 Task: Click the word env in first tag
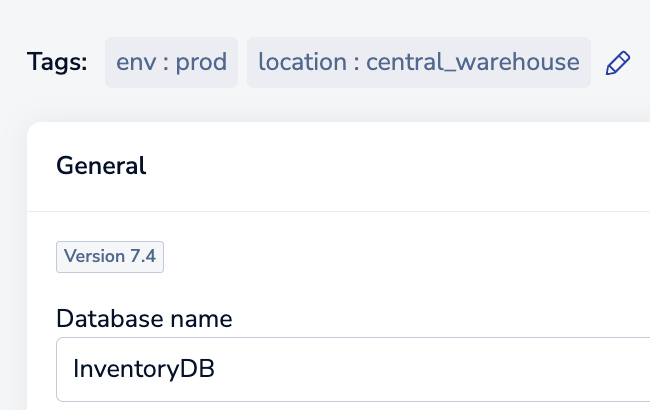tap(136, 63)
